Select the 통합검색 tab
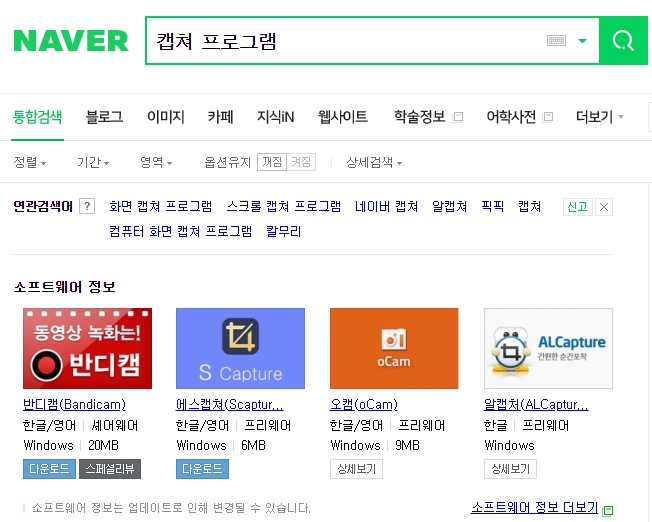This screenshot has width=652, height=522. tap(37, 117)
